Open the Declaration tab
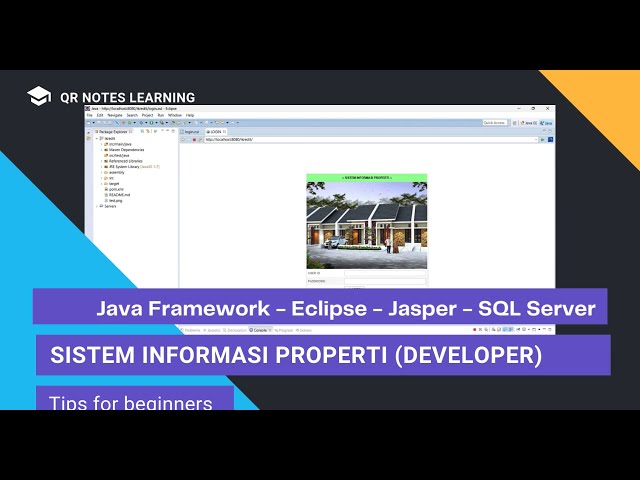This screenshot has width=640, height=480. click(235, 330)
